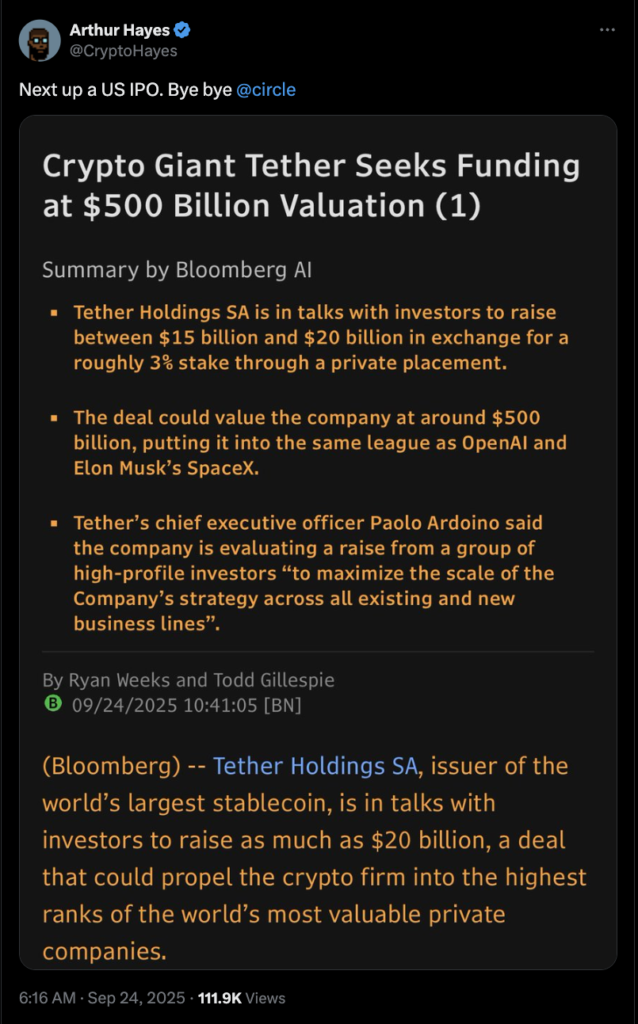638x1024 pixels.
Task: Open the article paragraph mentioning world's largest stablecoin
Action: click(x=314, y=858)
